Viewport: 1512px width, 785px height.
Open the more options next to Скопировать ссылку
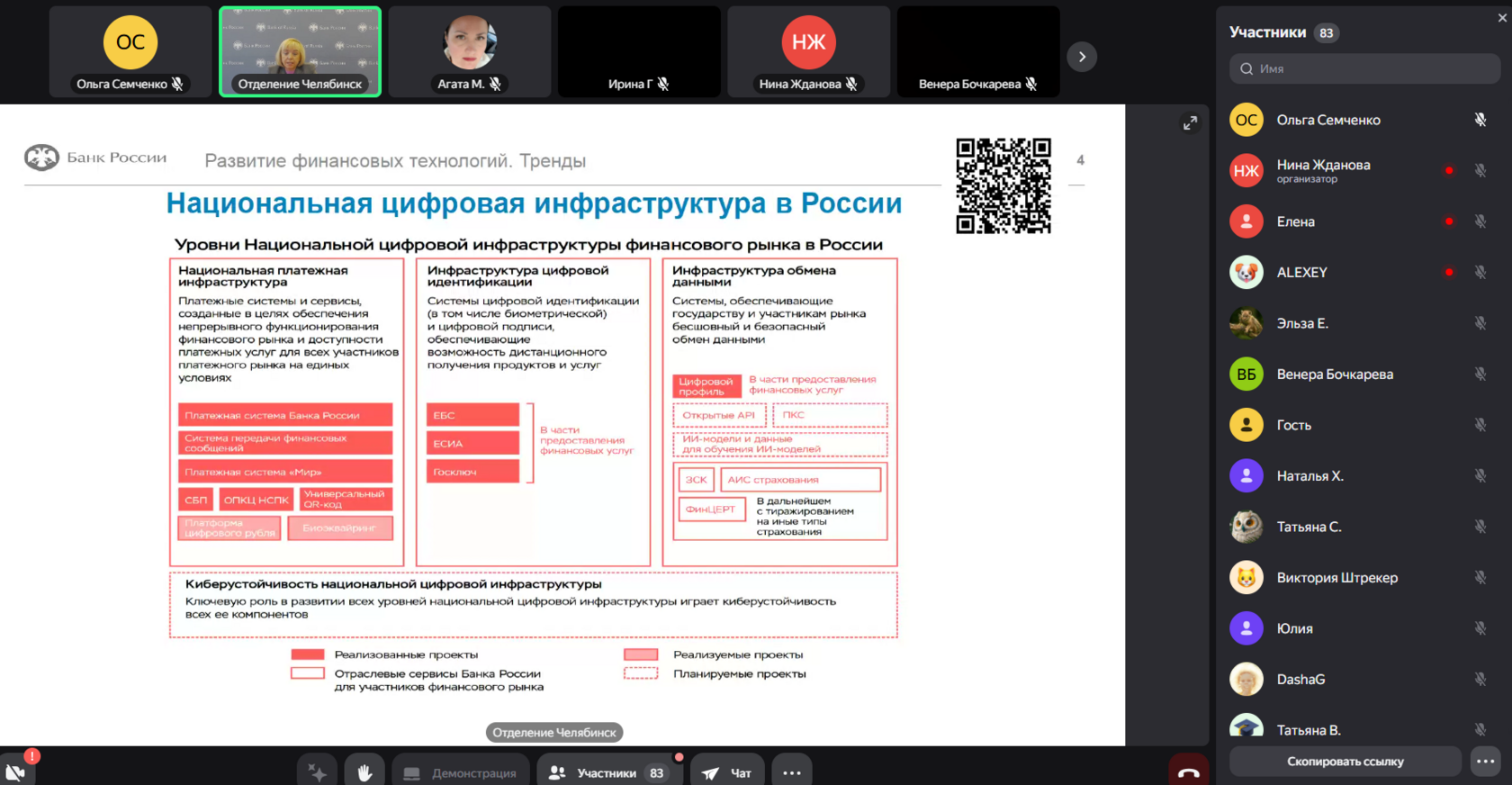(1485, 762)
